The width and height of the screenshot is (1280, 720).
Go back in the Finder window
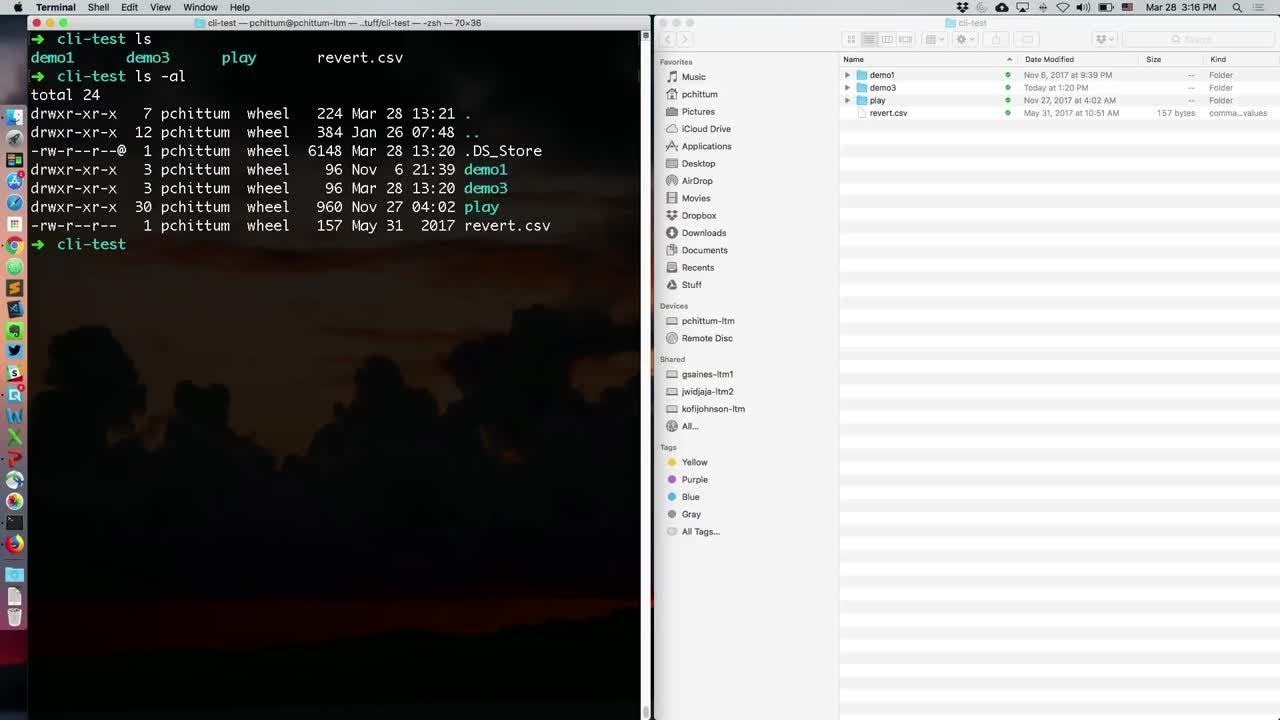coord(668,39)
